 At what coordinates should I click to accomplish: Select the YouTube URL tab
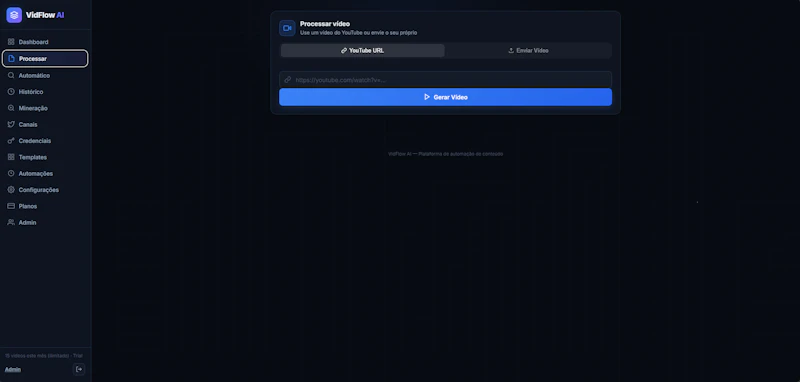point(362,50)
